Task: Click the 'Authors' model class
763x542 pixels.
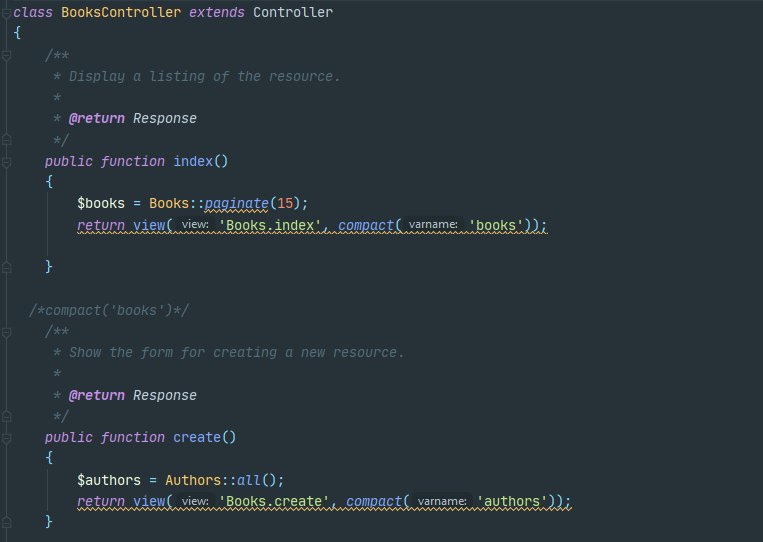Action: click(x=193, y=480)
